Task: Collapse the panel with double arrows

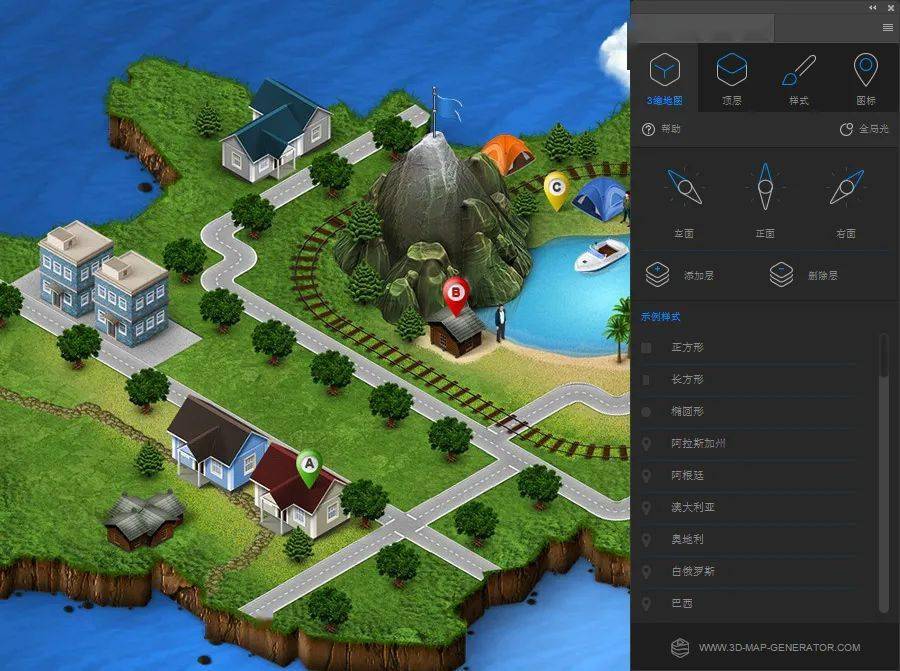Action: coord(872,7)
